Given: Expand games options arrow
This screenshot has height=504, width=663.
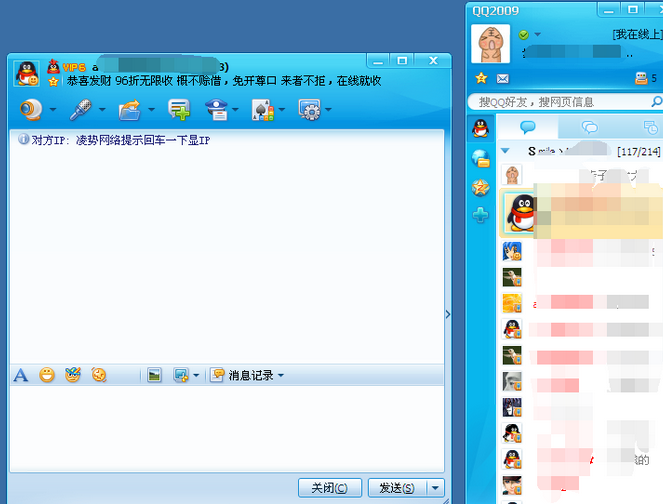Looking at the screenshot, I should 282,110.
